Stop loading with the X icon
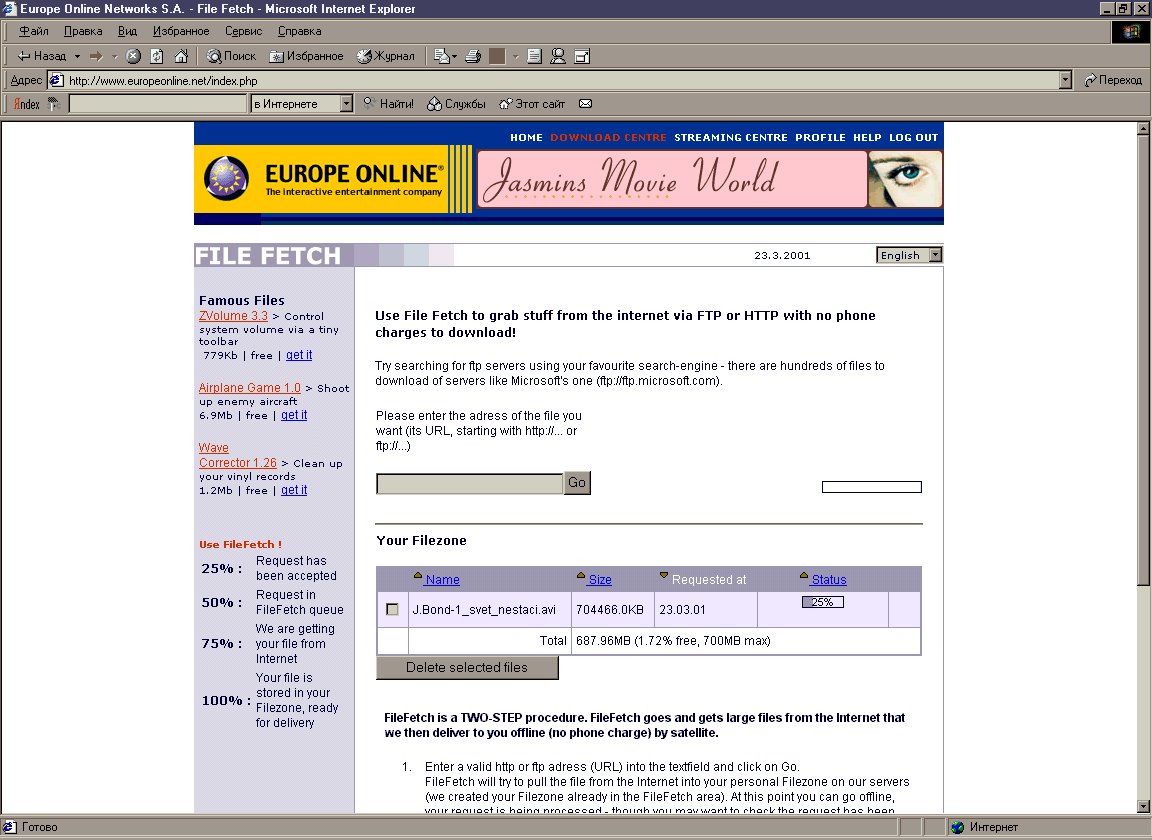The width and height of the screenshot is (1152, 840). click(133, 56)
